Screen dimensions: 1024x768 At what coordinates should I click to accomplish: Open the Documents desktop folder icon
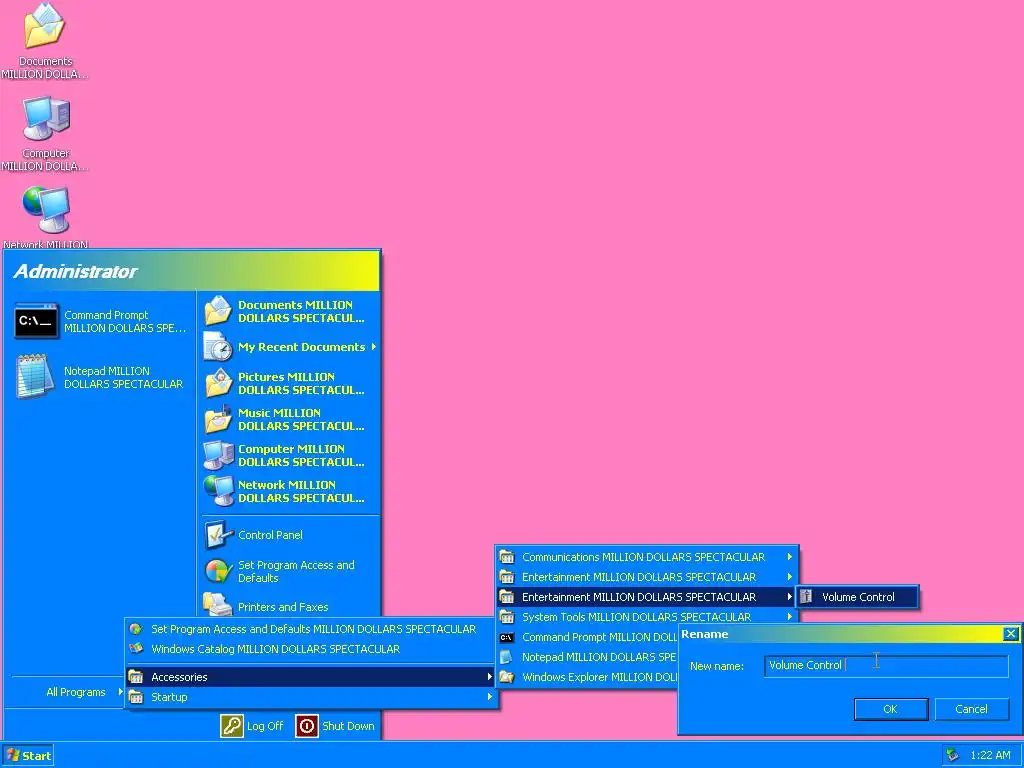coord(44,26)
